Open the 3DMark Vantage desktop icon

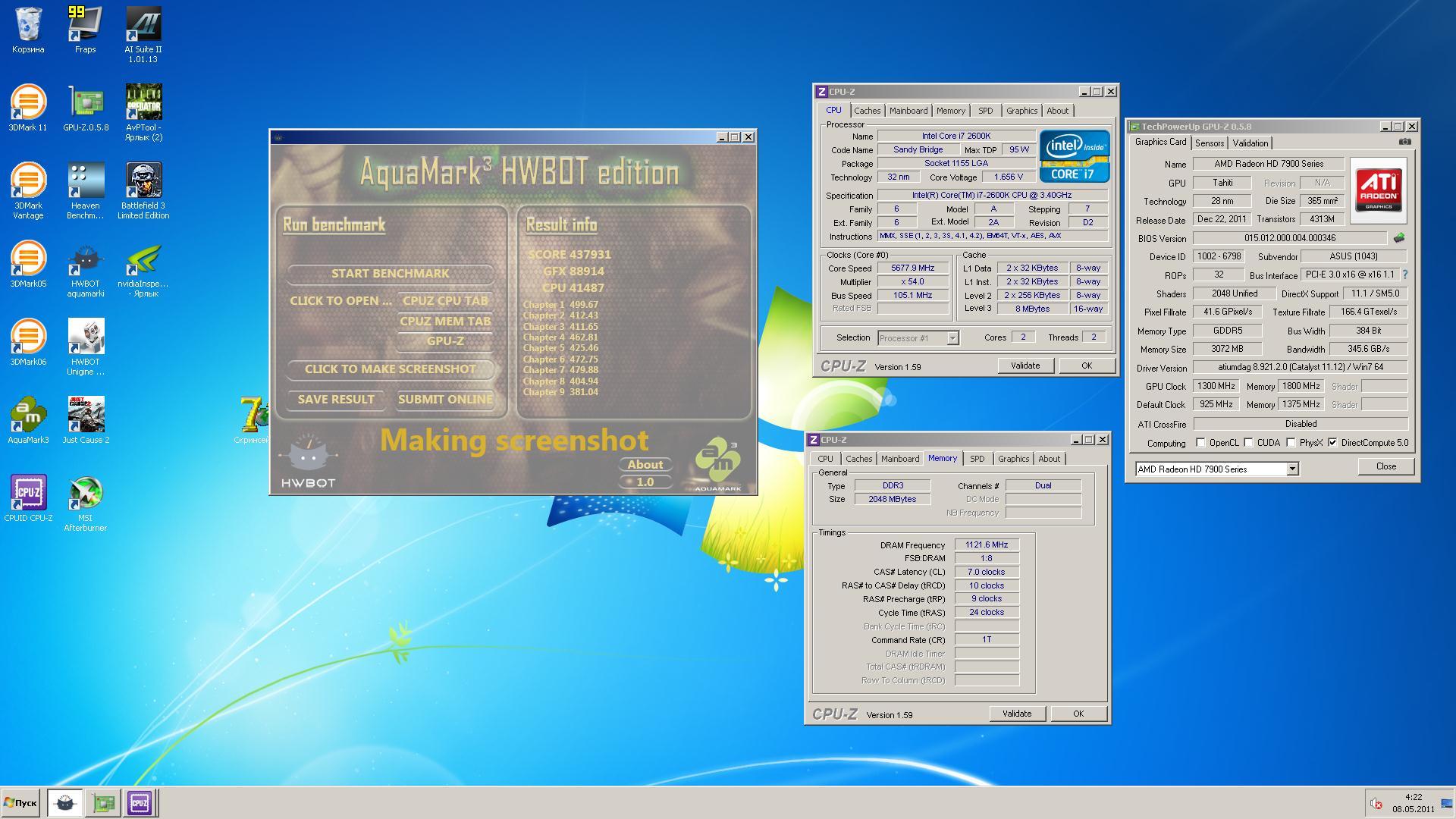(28, 190)
